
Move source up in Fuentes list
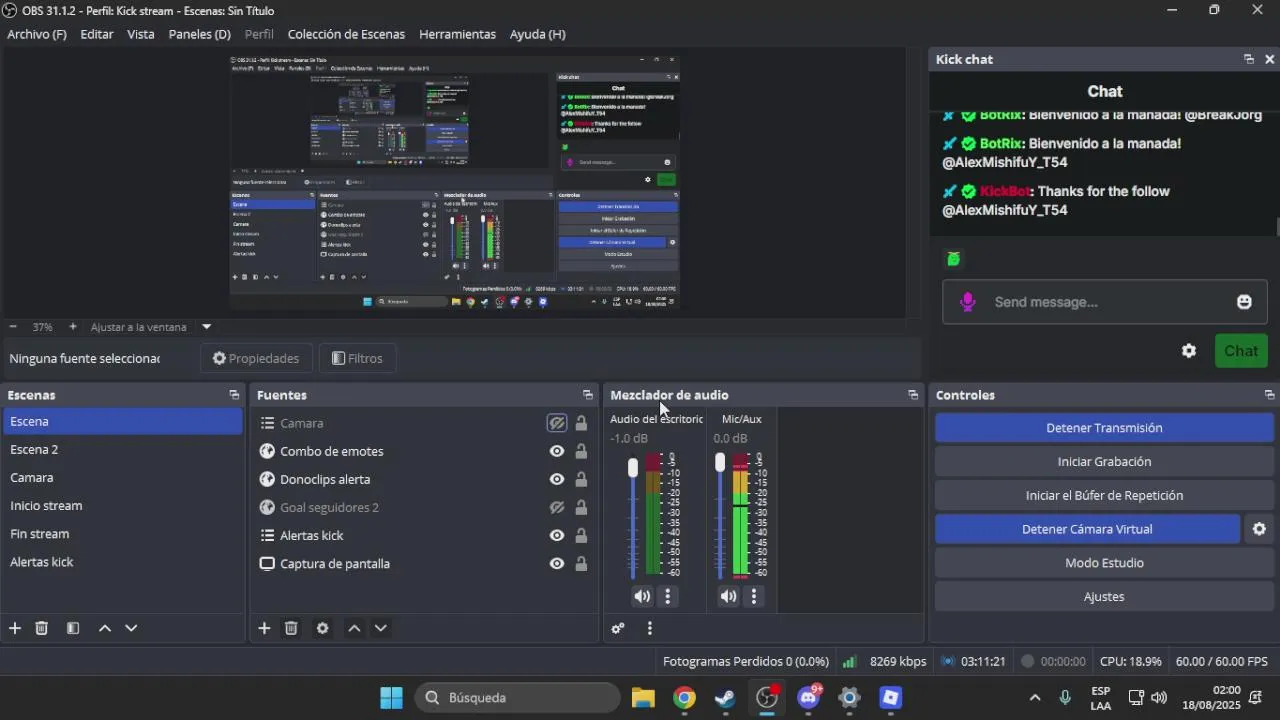coord(354,628)
